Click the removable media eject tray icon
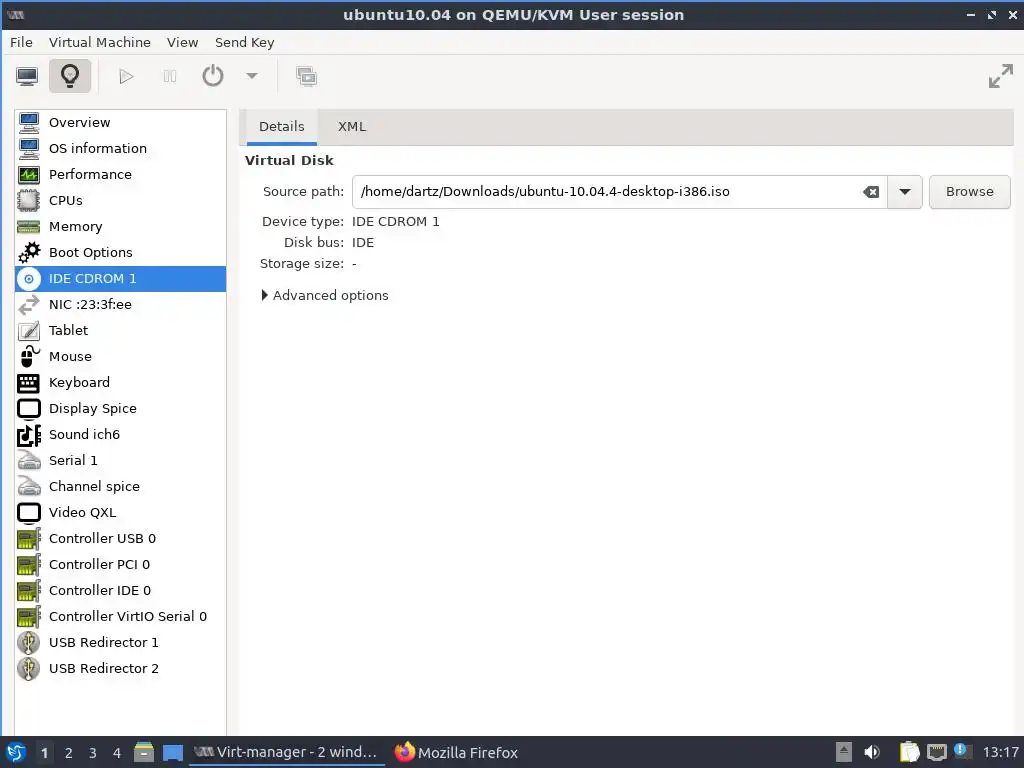Viewport: 1024px width, 768px height. (x=844, y=752)
